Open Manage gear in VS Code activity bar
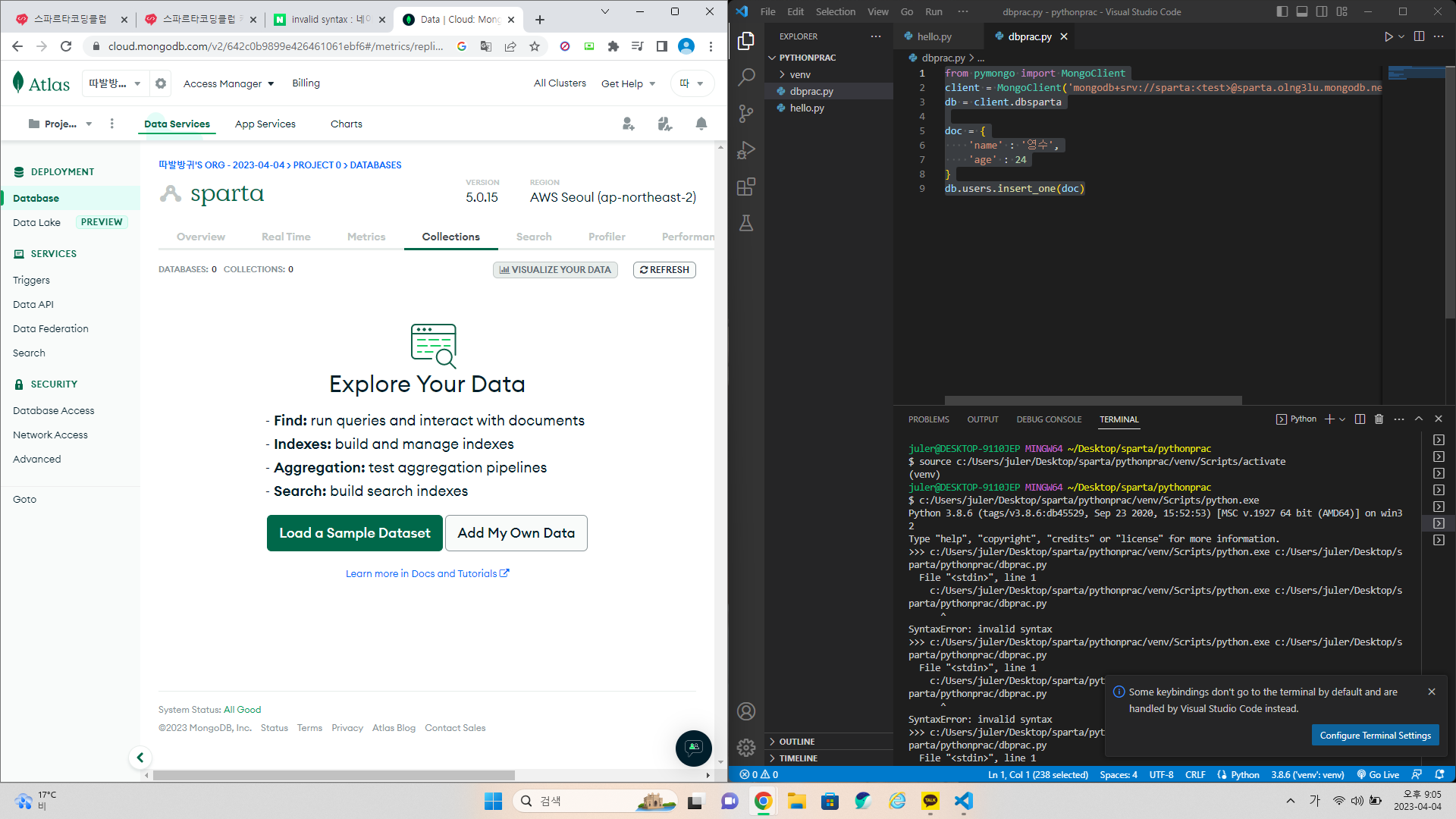 pos(746,748)
